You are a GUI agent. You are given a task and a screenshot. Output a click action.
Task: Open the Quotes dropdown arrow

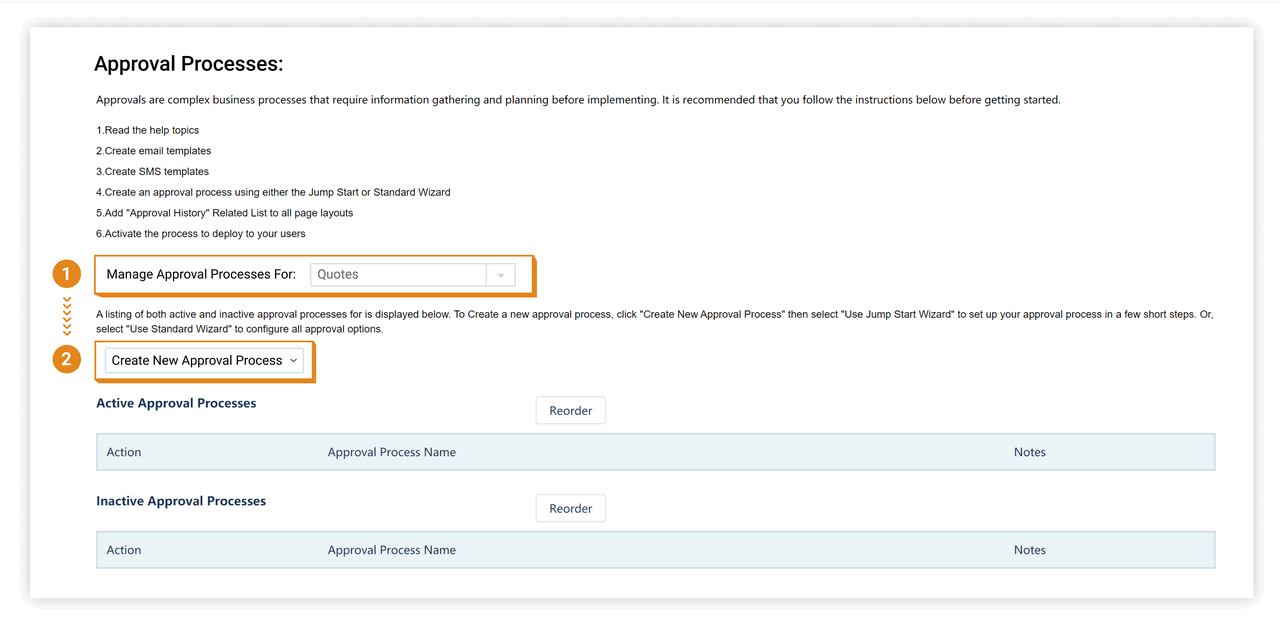tap(500, 275)
